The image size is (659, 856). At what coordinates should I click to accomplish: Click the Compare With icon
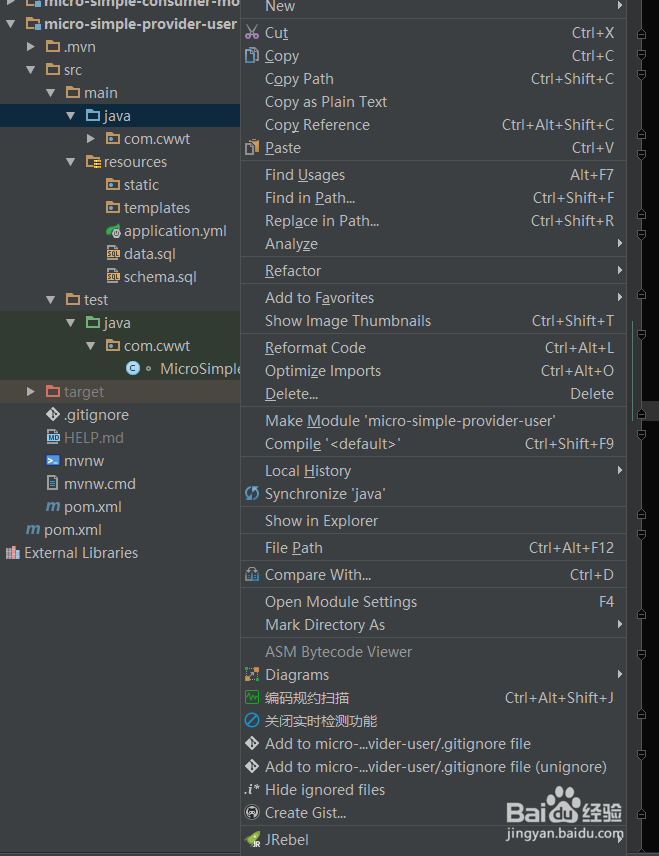[252, 575]
